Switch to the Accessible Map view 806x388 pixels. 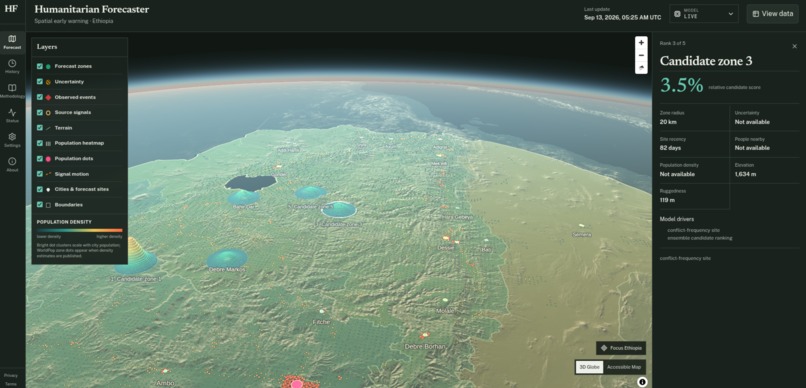tap(623, 367)
